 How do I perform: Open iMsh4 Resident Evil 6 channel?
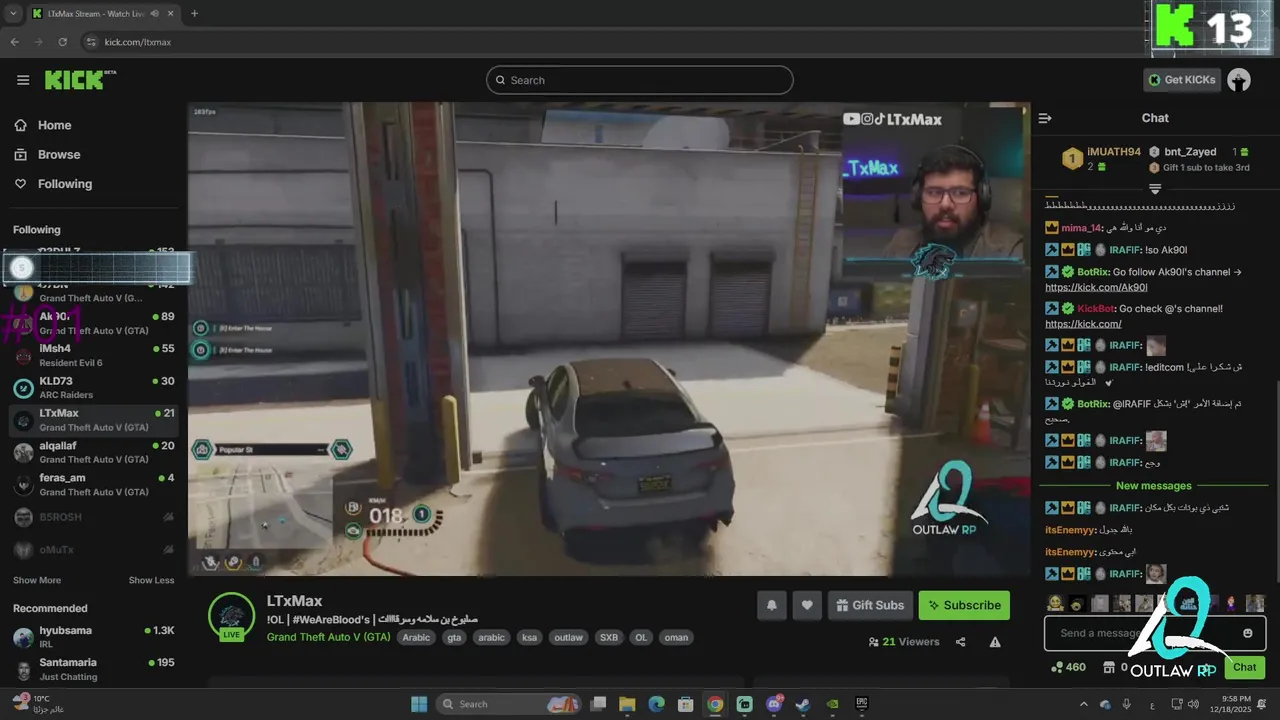pos(93,355)
